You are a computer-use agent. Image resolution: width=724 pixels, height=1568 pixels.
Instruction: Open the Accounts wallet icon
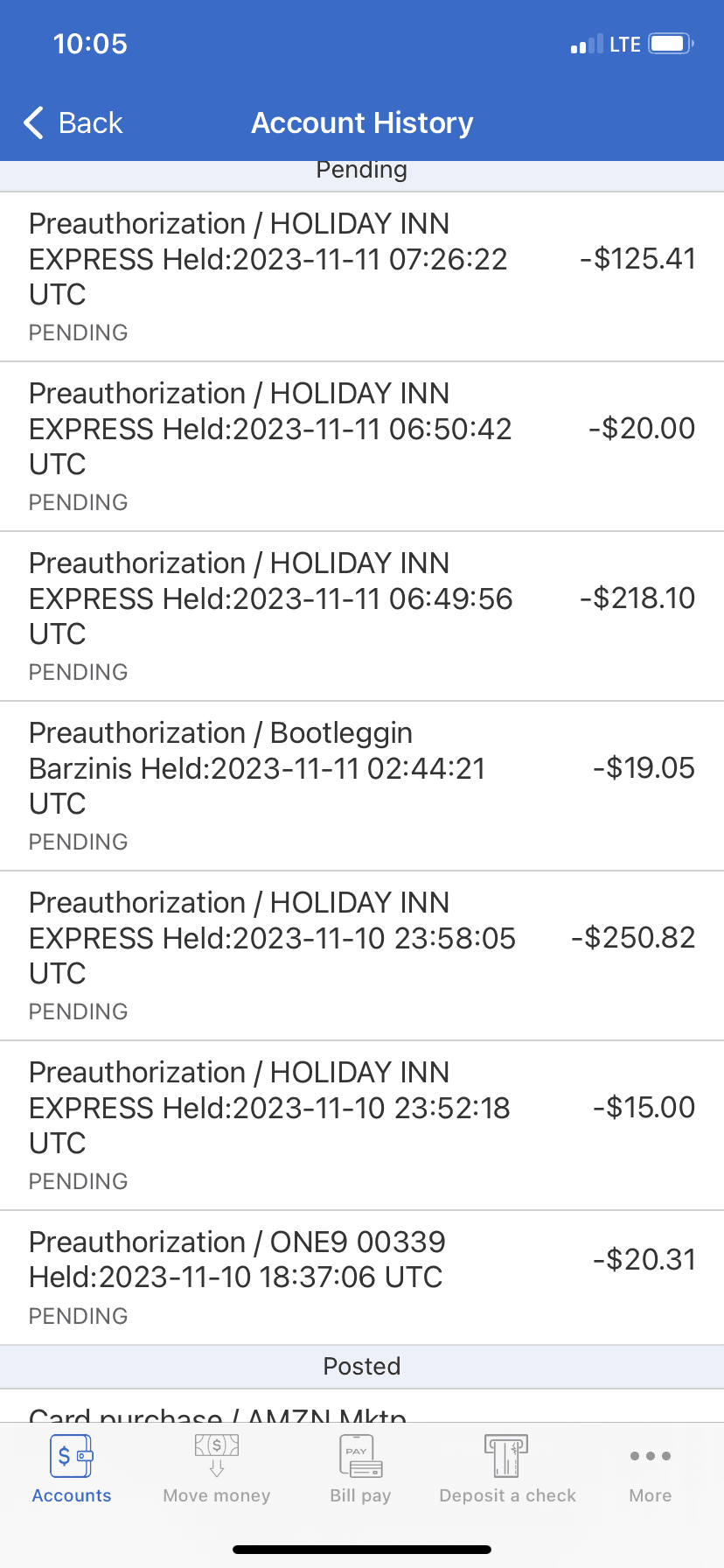point(72,1457)
